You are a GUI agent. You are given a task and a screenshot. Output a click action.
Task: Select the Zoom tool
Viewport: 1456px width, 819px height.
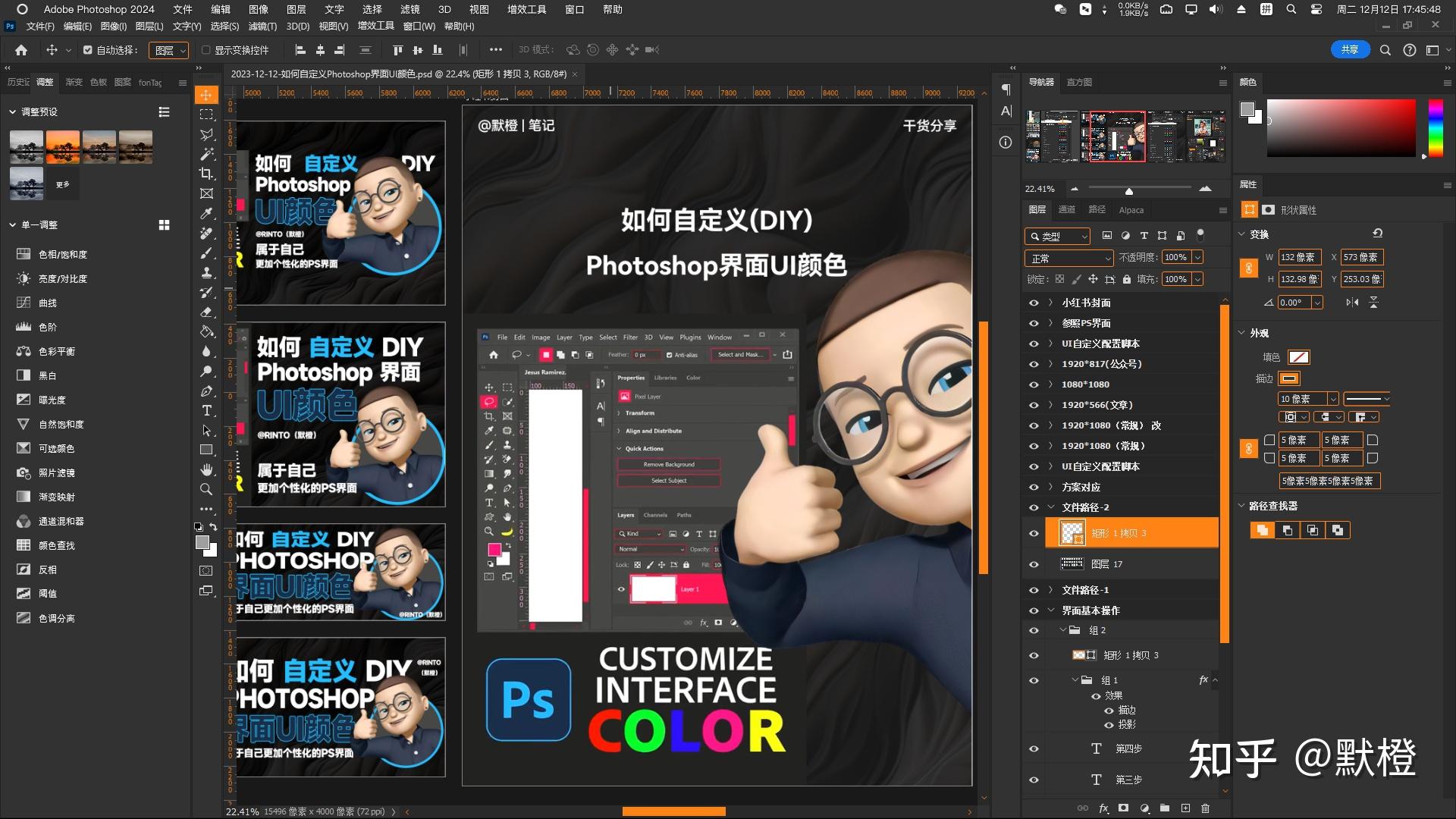[206, 489]
